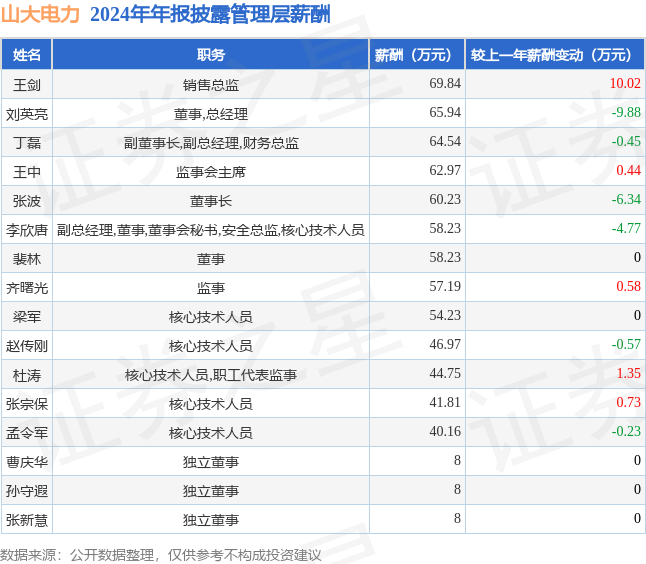This screenshot has height=564, width=646.
Task: Click the green change value -6.34
Action: coord(626,199)
